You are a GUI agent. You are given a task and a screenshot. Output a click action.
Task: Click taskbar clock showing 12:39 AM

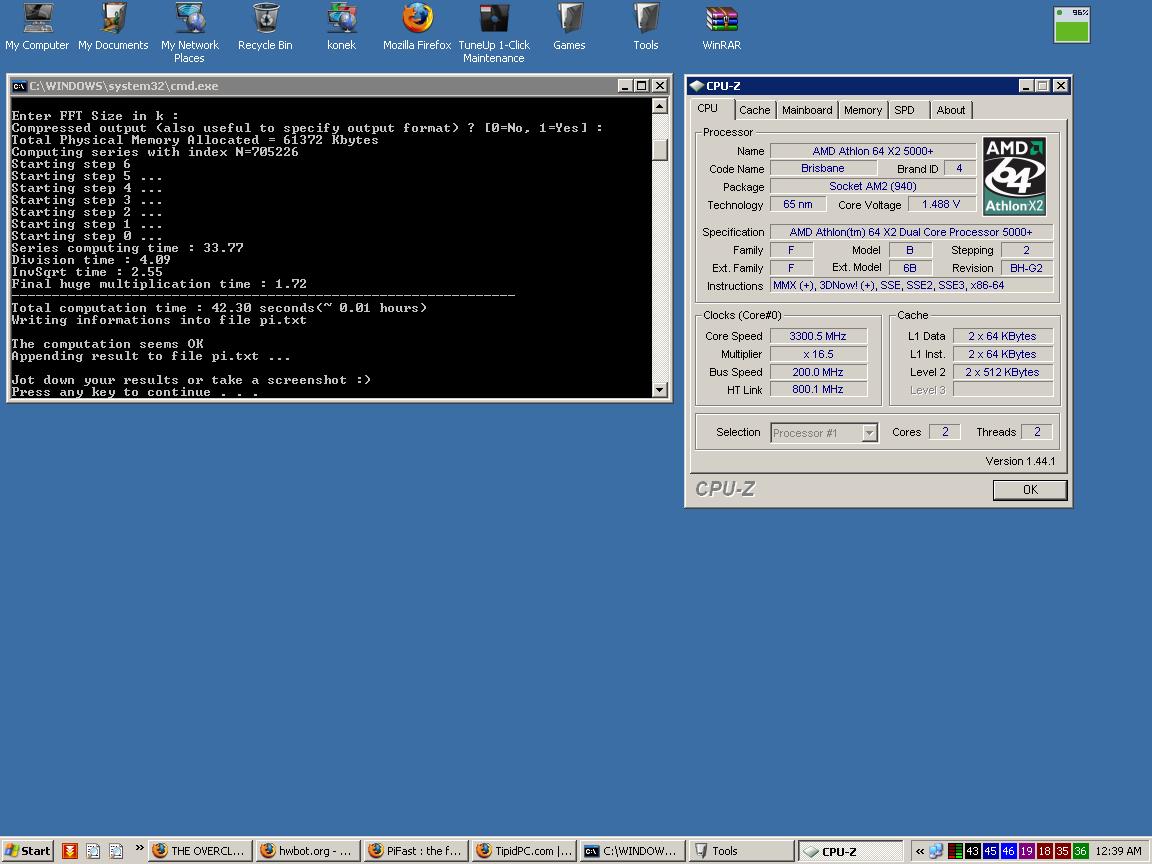[1118, 851]
